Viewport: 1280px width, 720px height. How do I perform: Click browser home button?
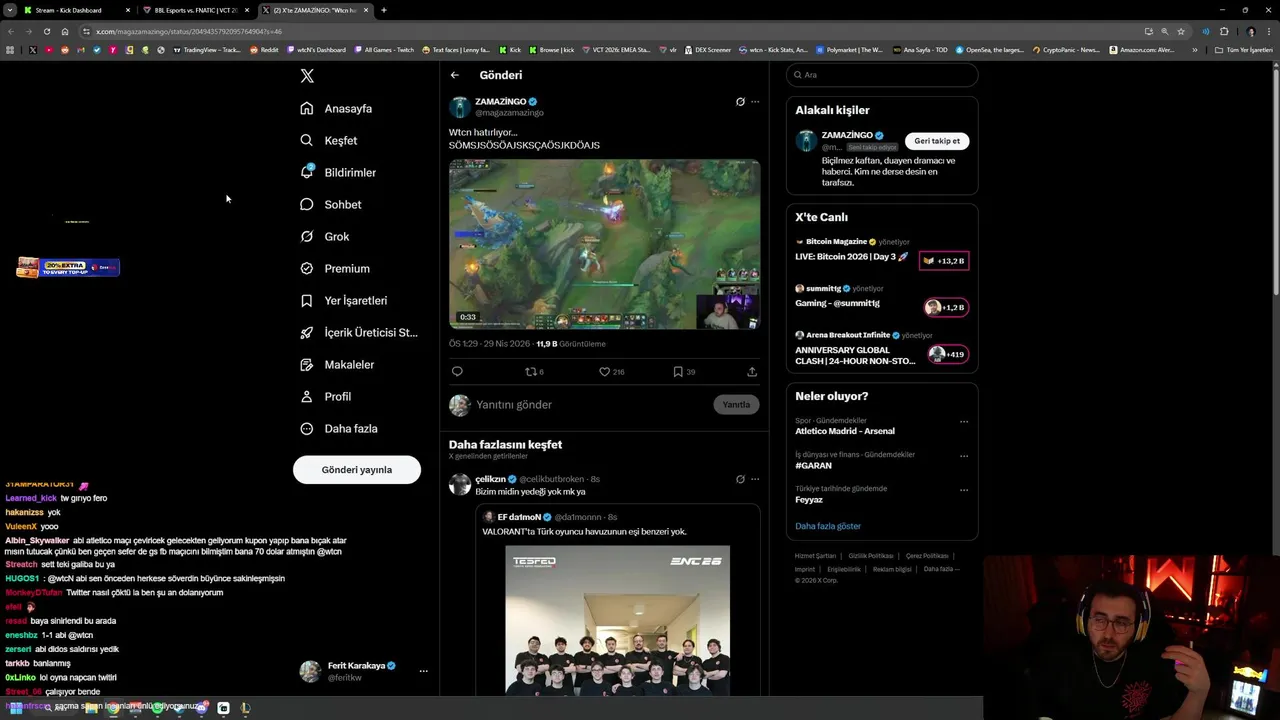(x=65, y=31)
